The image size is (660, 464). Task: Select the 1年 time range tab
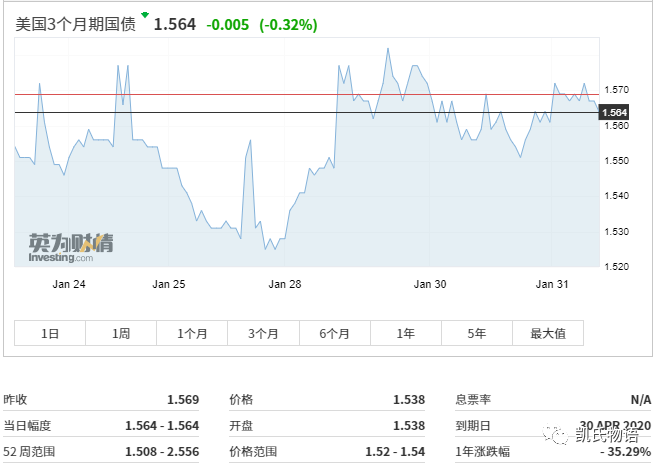point(406,333)
